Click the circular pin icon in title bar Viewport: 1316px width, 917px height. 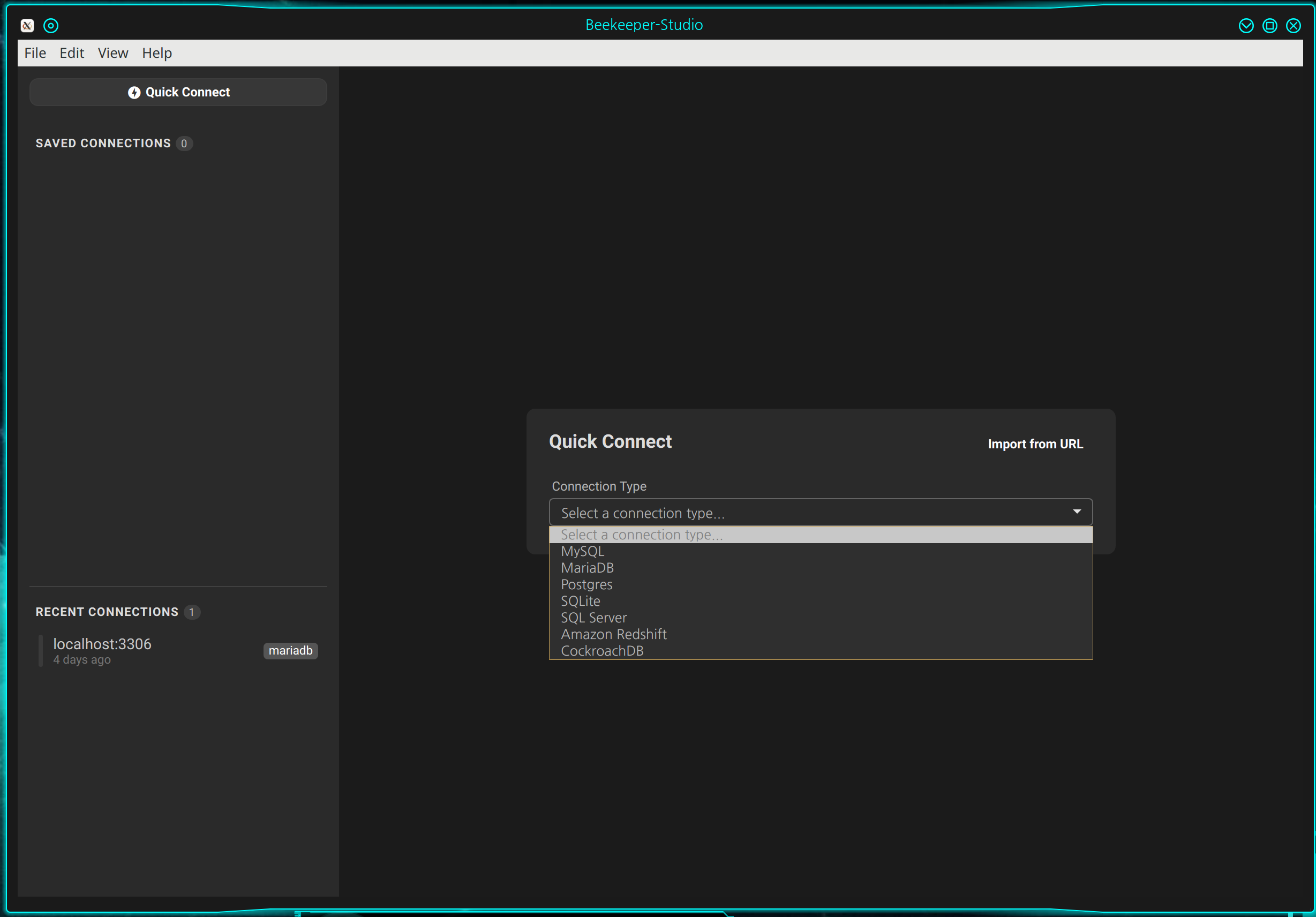coord(51,25)
